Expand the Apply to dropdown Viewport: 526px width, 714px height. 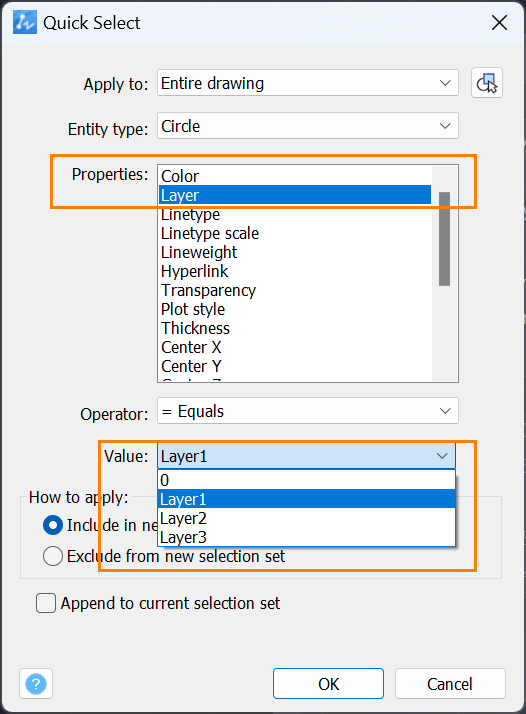[x=308, y=83]
